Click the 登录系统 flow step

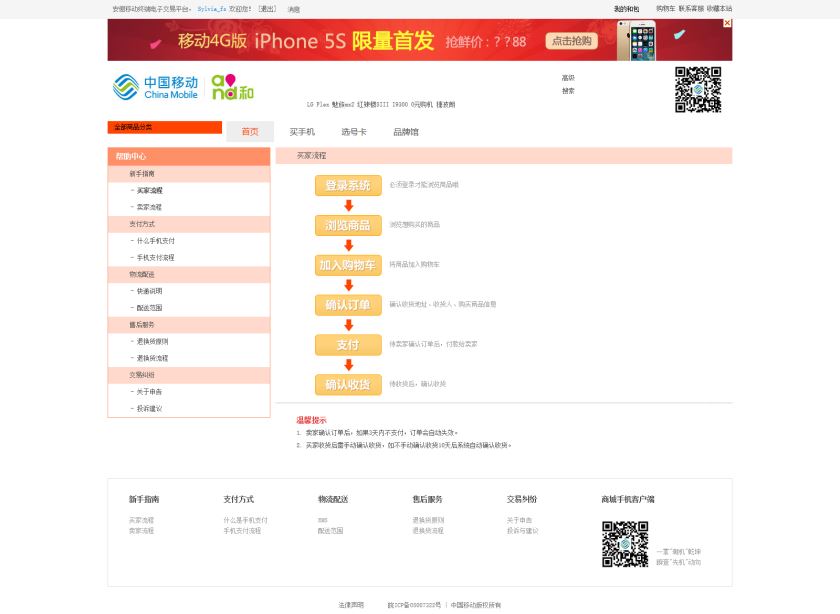[x=348, y=185]
